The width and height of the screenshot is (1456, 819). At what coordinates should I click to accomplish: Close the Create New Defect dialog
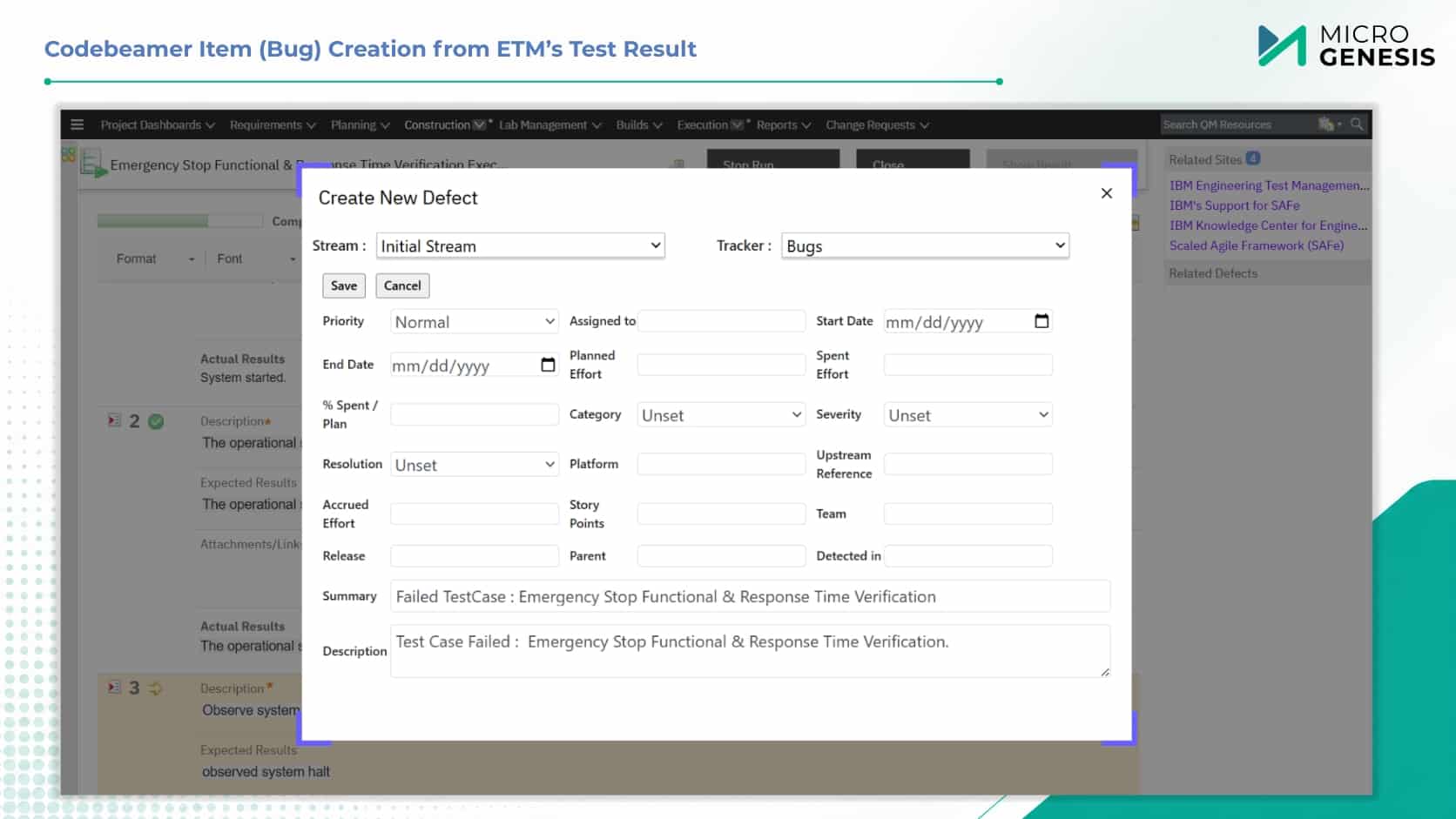[x=1106, y=193]
